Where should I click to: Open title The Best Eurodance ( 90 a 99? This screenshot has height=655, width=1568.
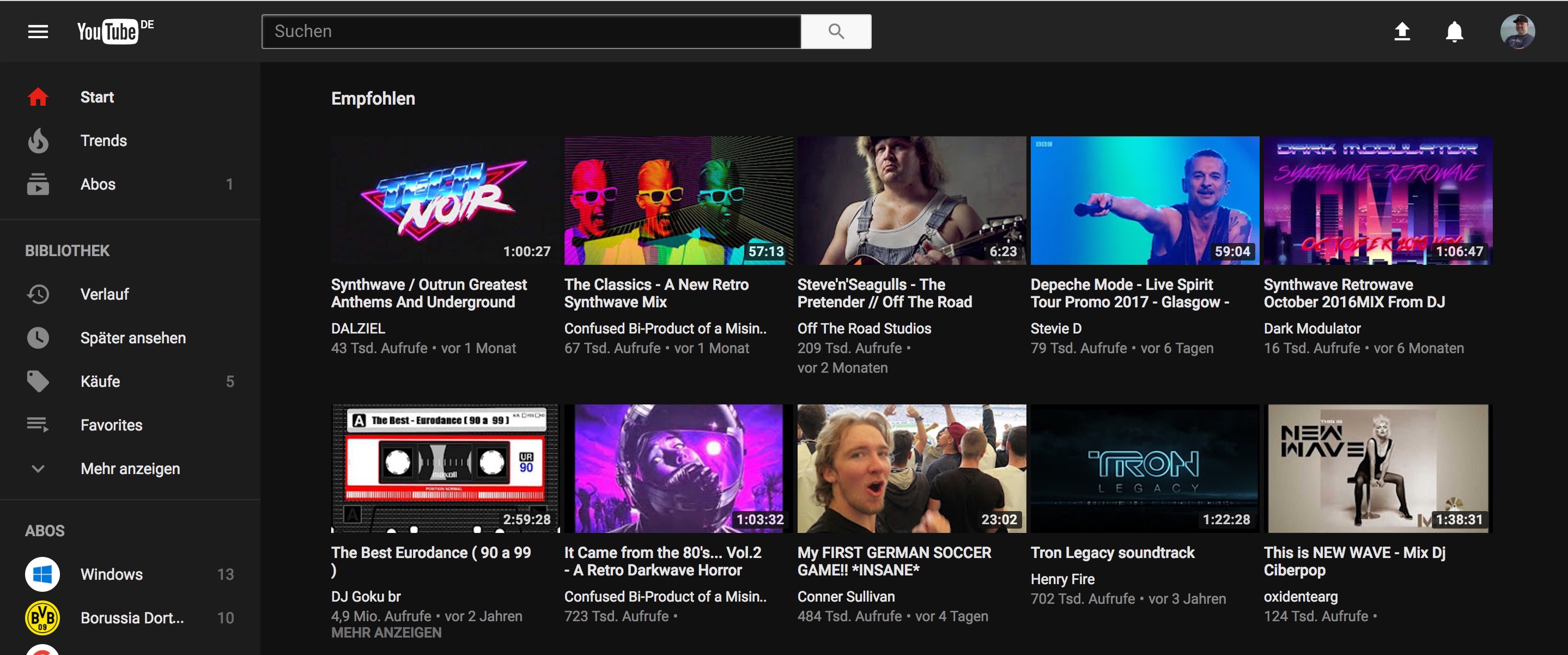tap(431, 561)
